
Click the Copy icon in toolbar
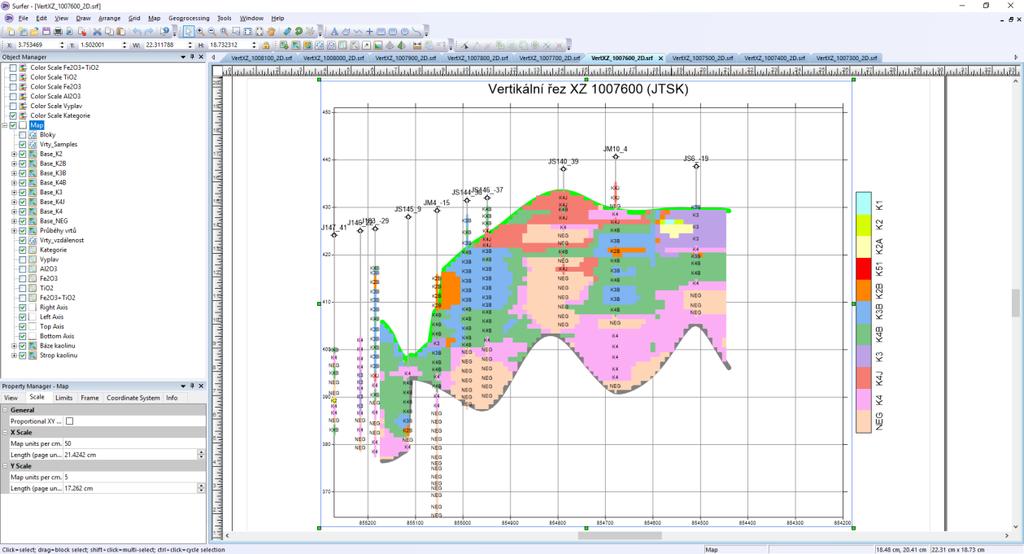coord(109,31)
